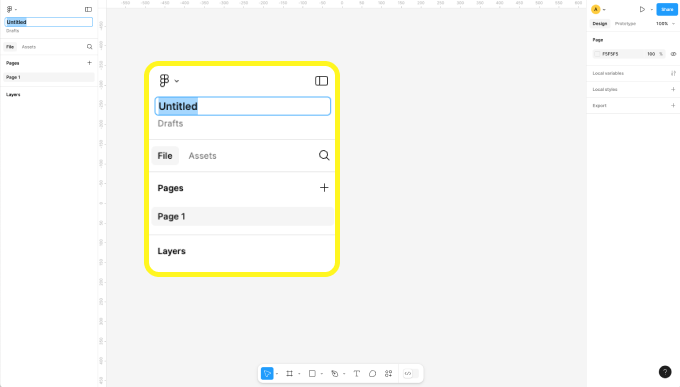Collapse the left sidebar with the panel toggle icon
680x387 pixels.
tap(88, 9)
